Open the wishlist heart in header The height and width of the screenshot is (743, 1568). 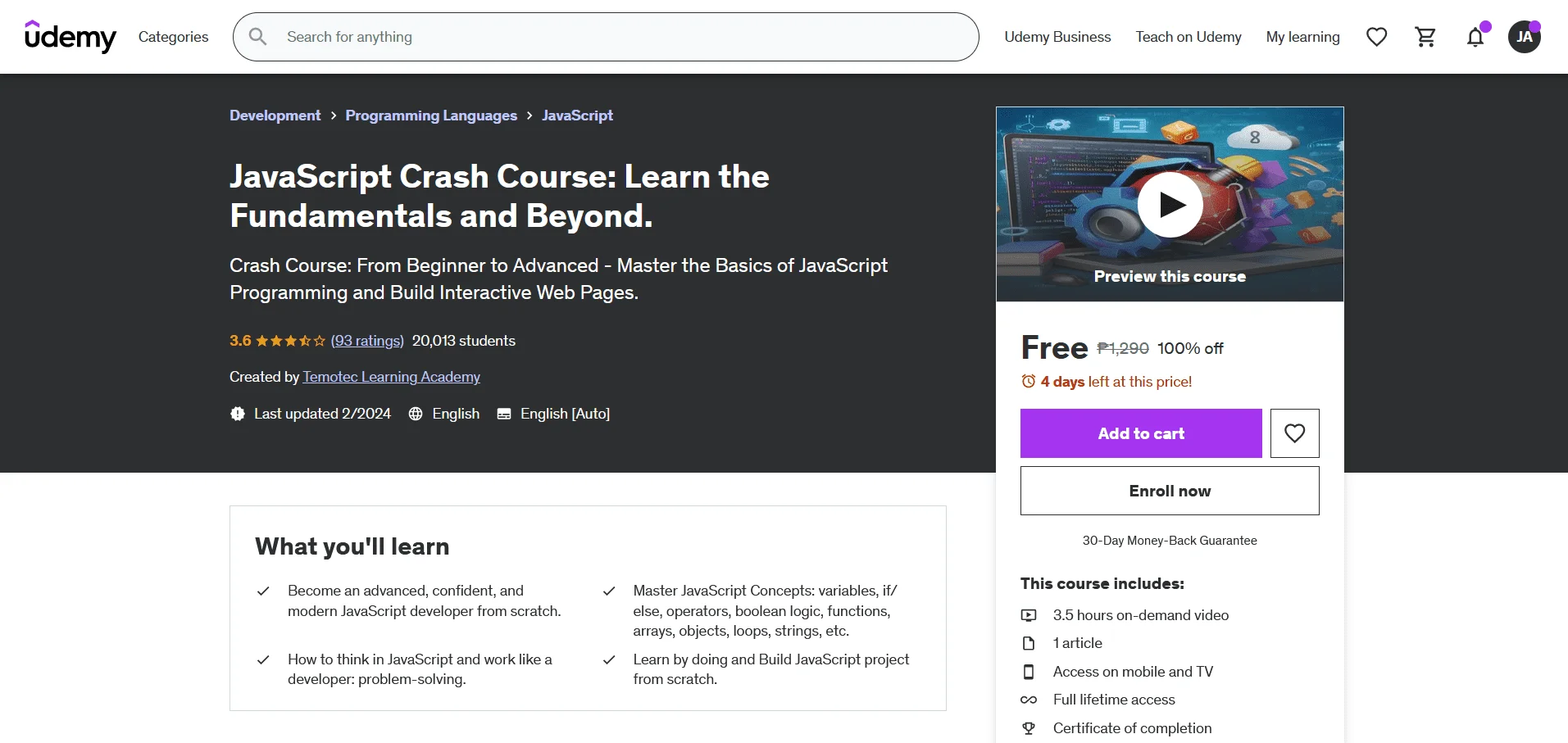[x=1377, y=37]
